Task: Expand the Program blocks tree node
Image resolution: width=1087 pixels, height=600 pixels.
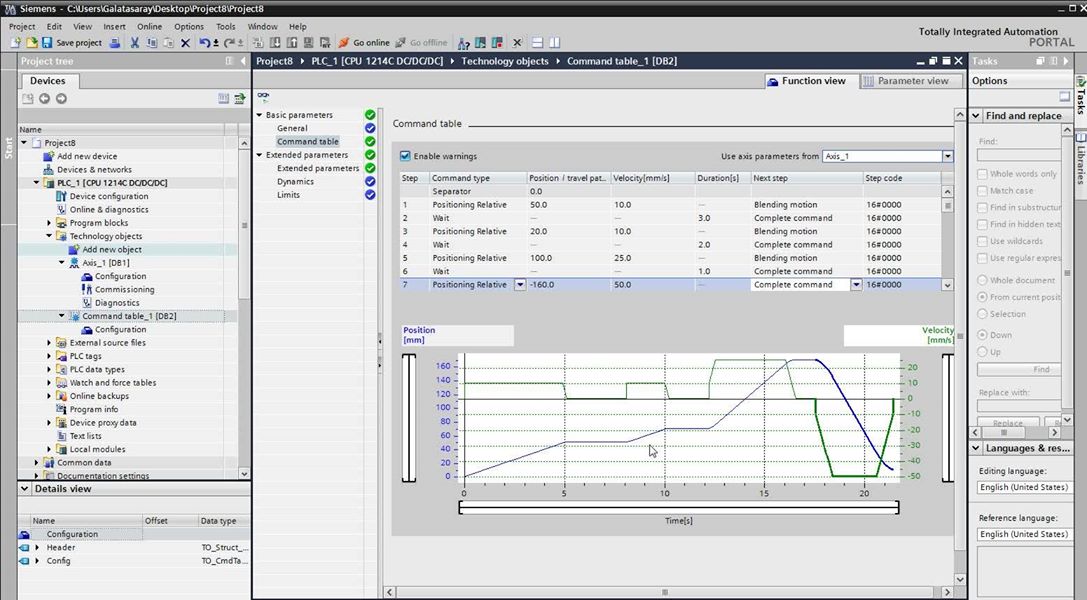Action: click(x=49, y=223)
